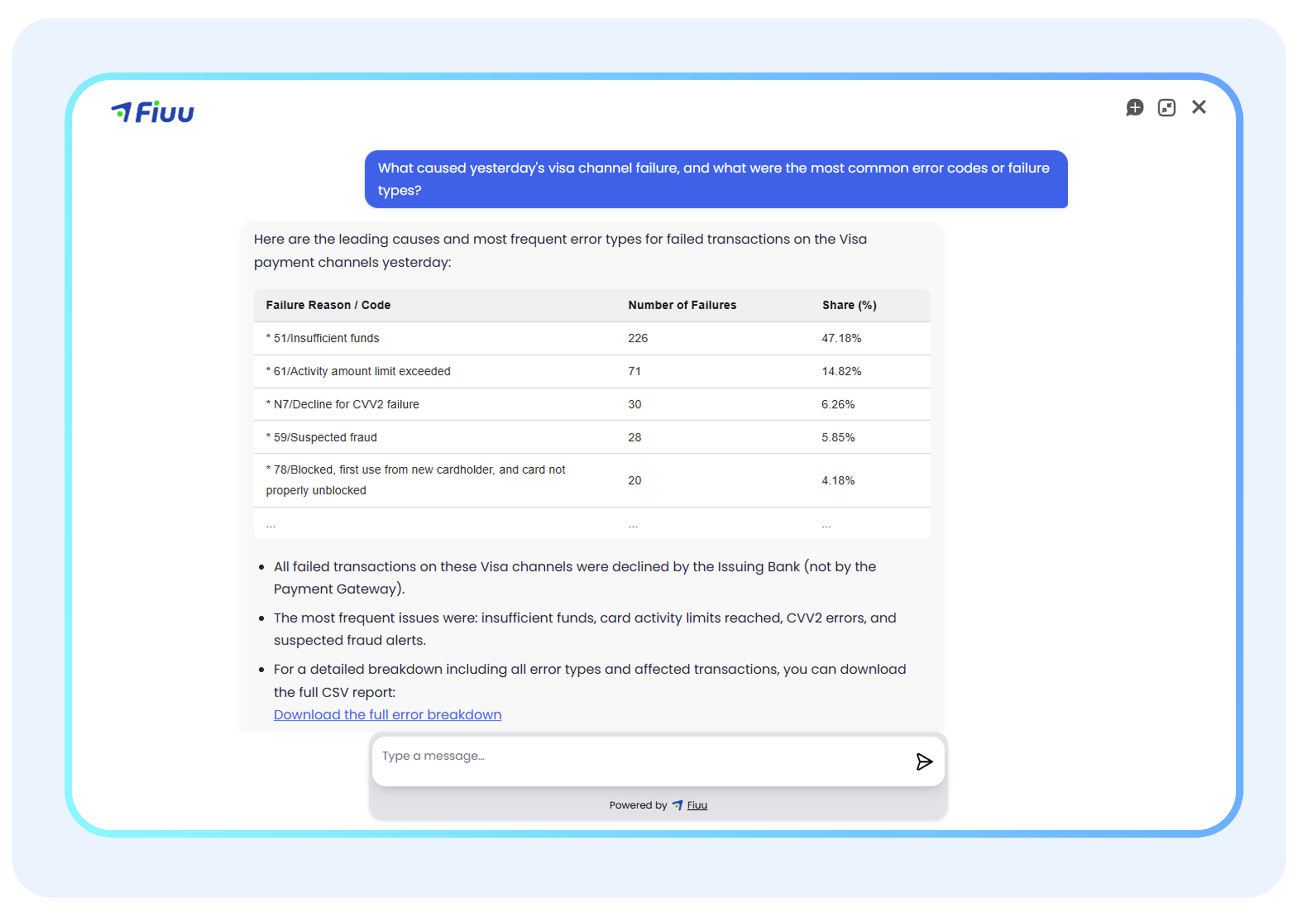Click the small Fiuu icon in footer
This screenshot has width=1308, height=924.
coord(677,805)
